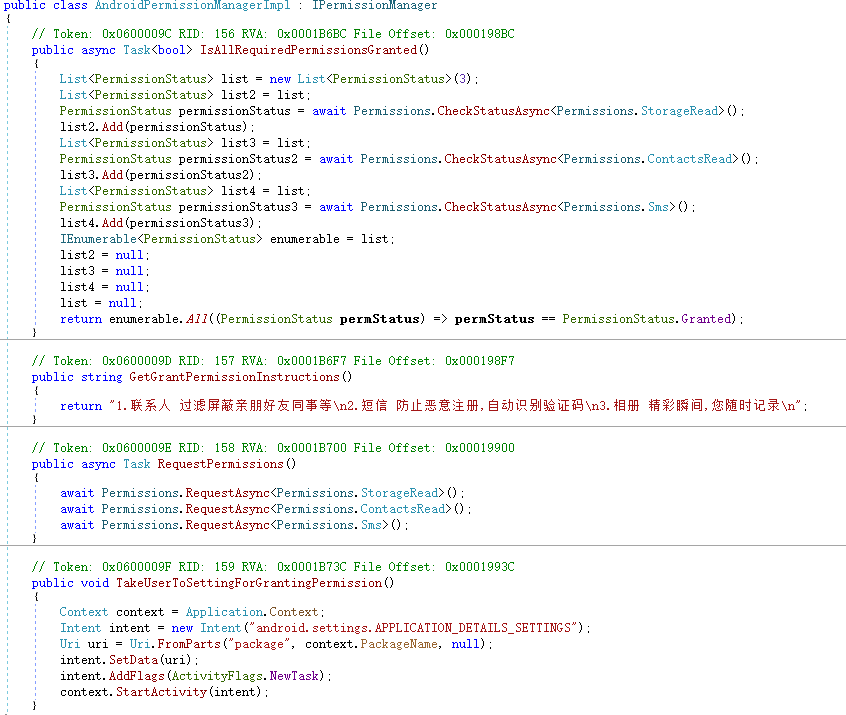The width and height of the screenshot is (846, 715).
Task: Click ContactsRead in the CheckStatusAsync call
Action: click(x=690, y=159)
